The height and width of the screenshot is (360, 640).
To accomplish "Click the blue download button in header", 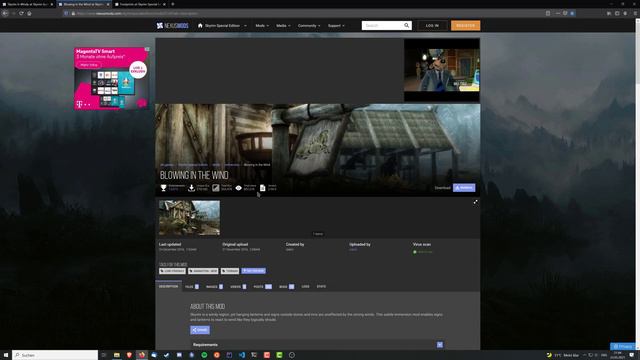I will coord(464,188).
